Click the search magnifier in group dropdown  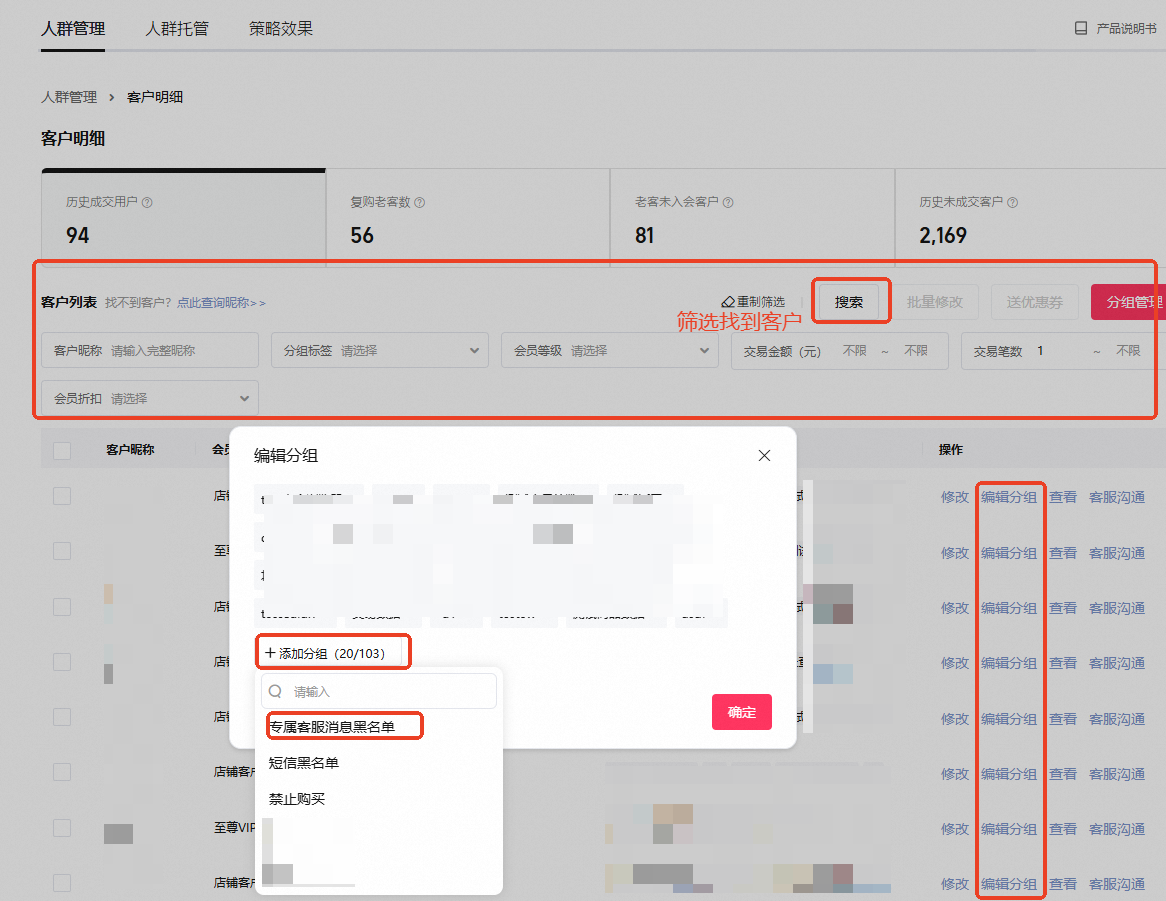(x=275, y=691)
